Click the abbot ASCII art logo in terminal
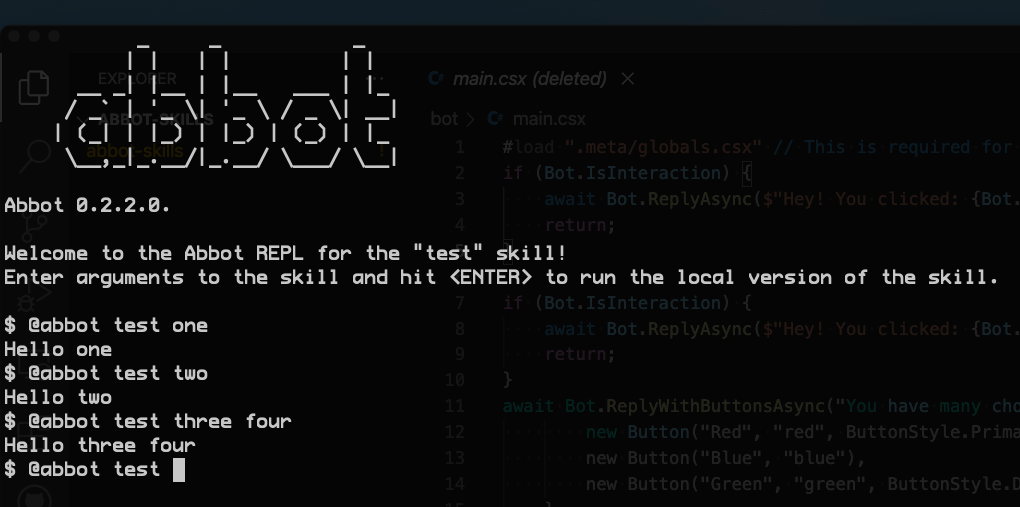This screenshot has width=1020, height=507. pos(226,108)
